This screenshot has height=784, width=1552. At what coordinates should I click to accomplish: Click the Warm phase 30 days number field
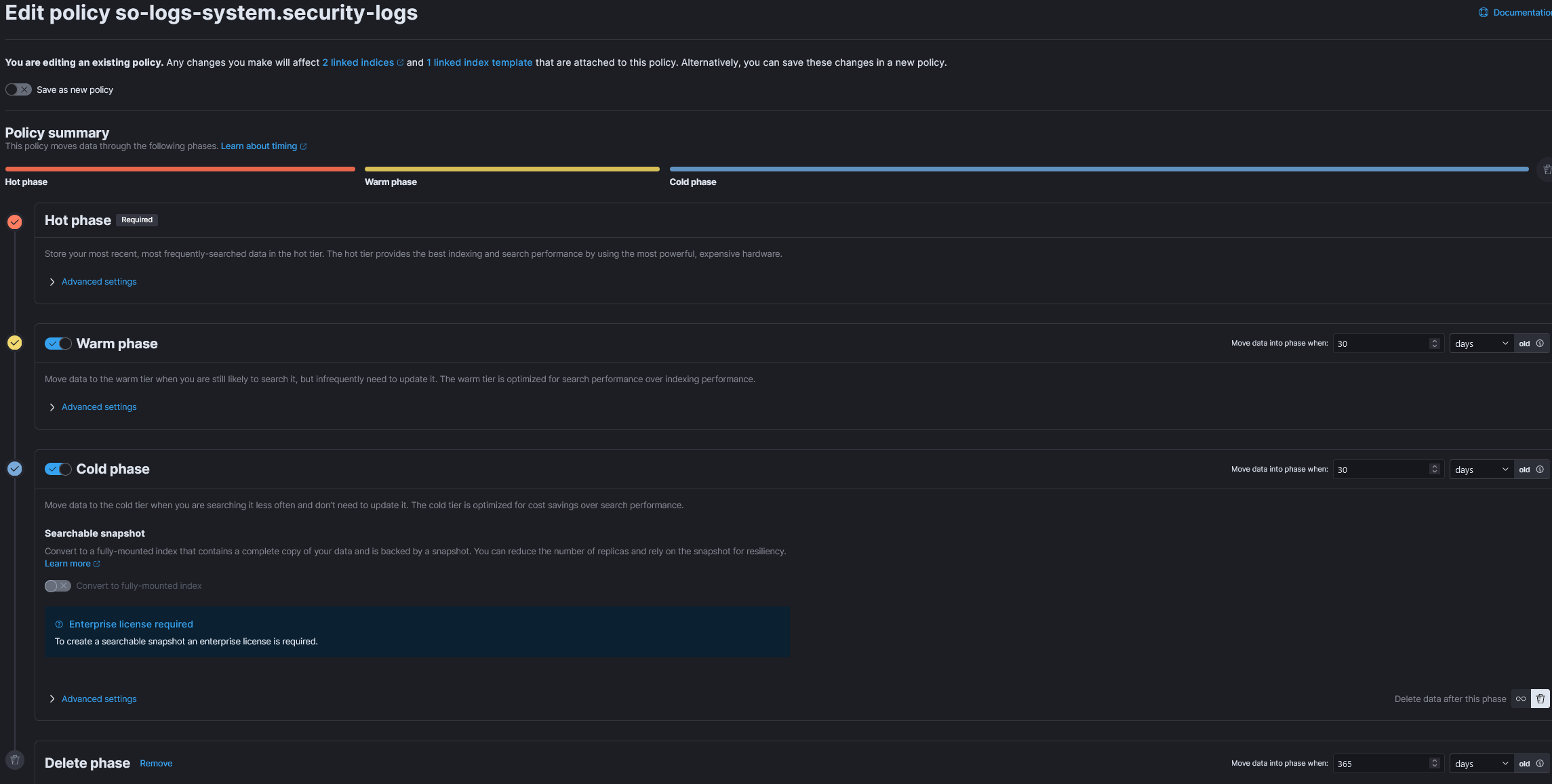tap(1380, 344)
